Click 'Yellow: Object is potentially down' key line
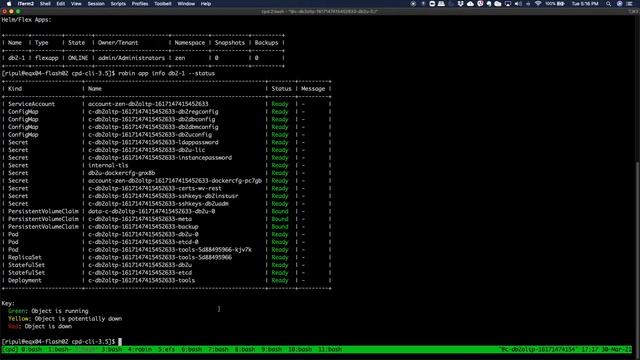Image resolution: width=640 pixels, height=360 pixels. [65, 319]
